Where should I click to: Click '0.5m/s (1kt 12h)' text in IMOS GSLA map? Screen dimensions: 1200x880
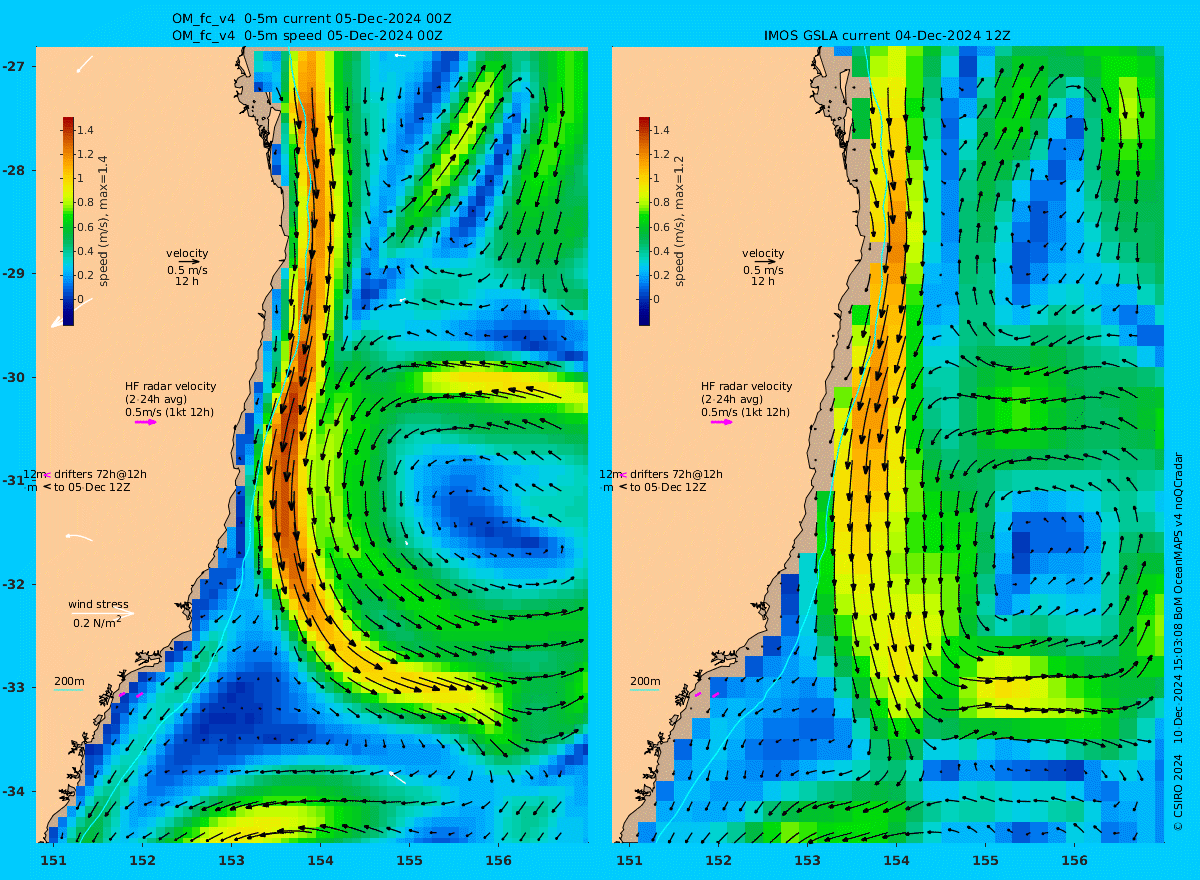coord(745,412)
